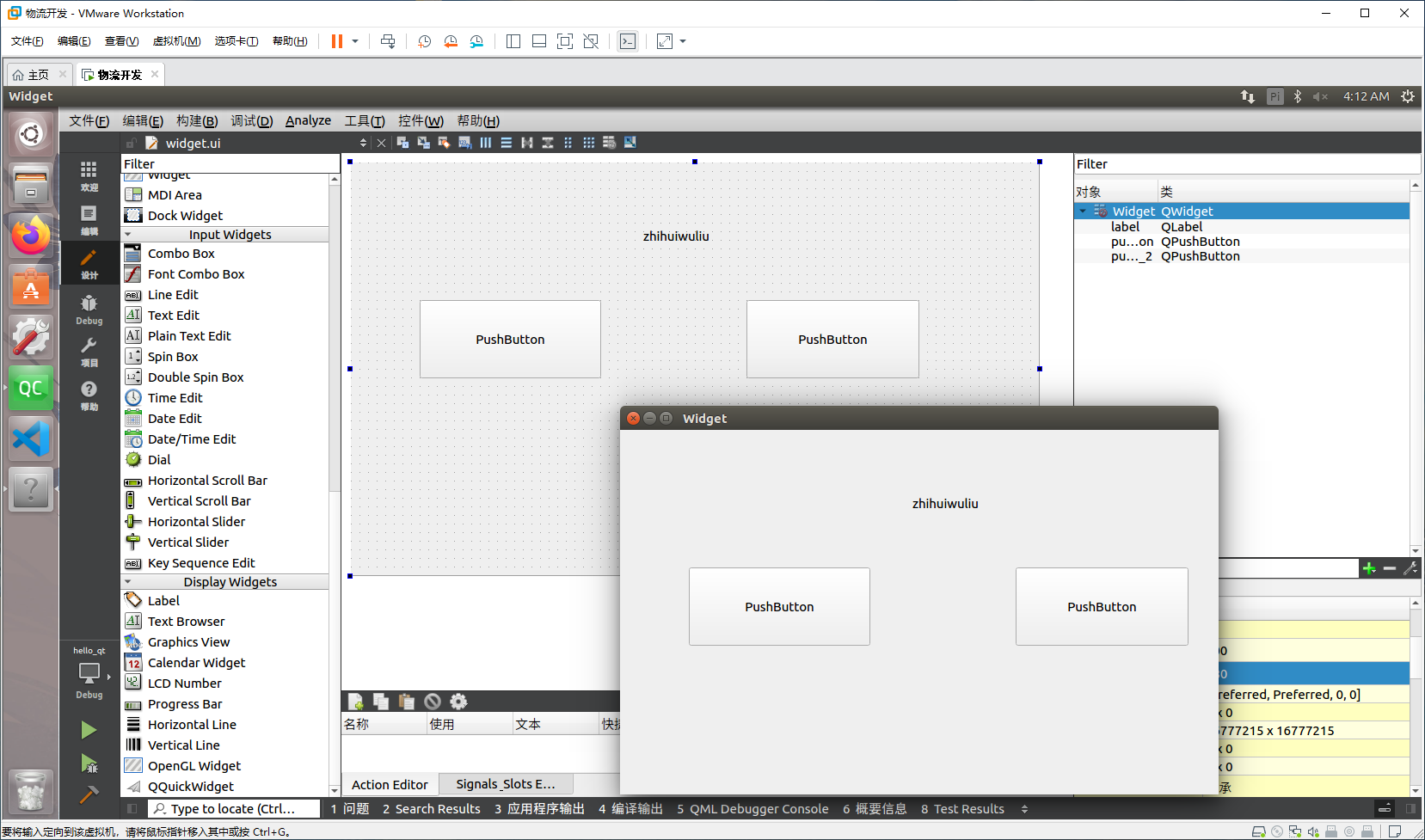The height and width of the screenshot is (840, 1425).
Task: Launch Firefox from the Ubuntu dock
Action: (30, 235)
